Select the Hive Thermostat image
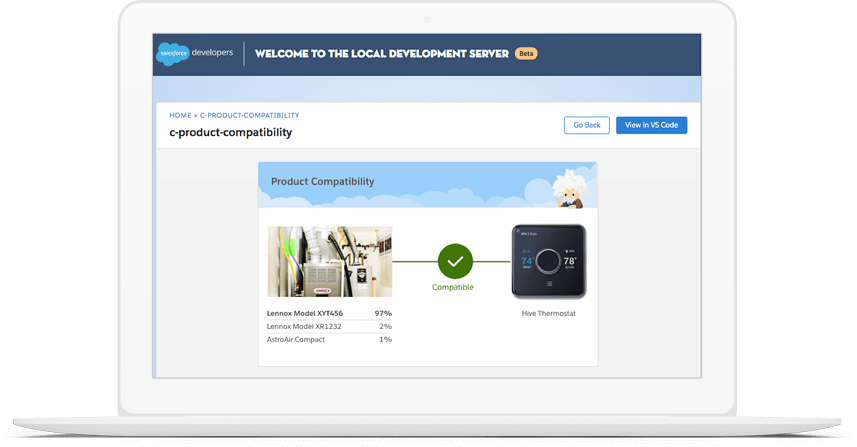Screen dimensions: 857x447 coord(549,262)
